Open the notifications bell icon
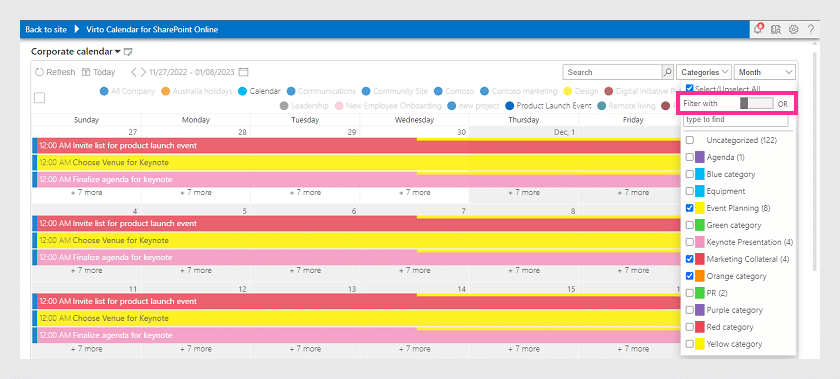The image size is (840, 379). coord(758,29)
